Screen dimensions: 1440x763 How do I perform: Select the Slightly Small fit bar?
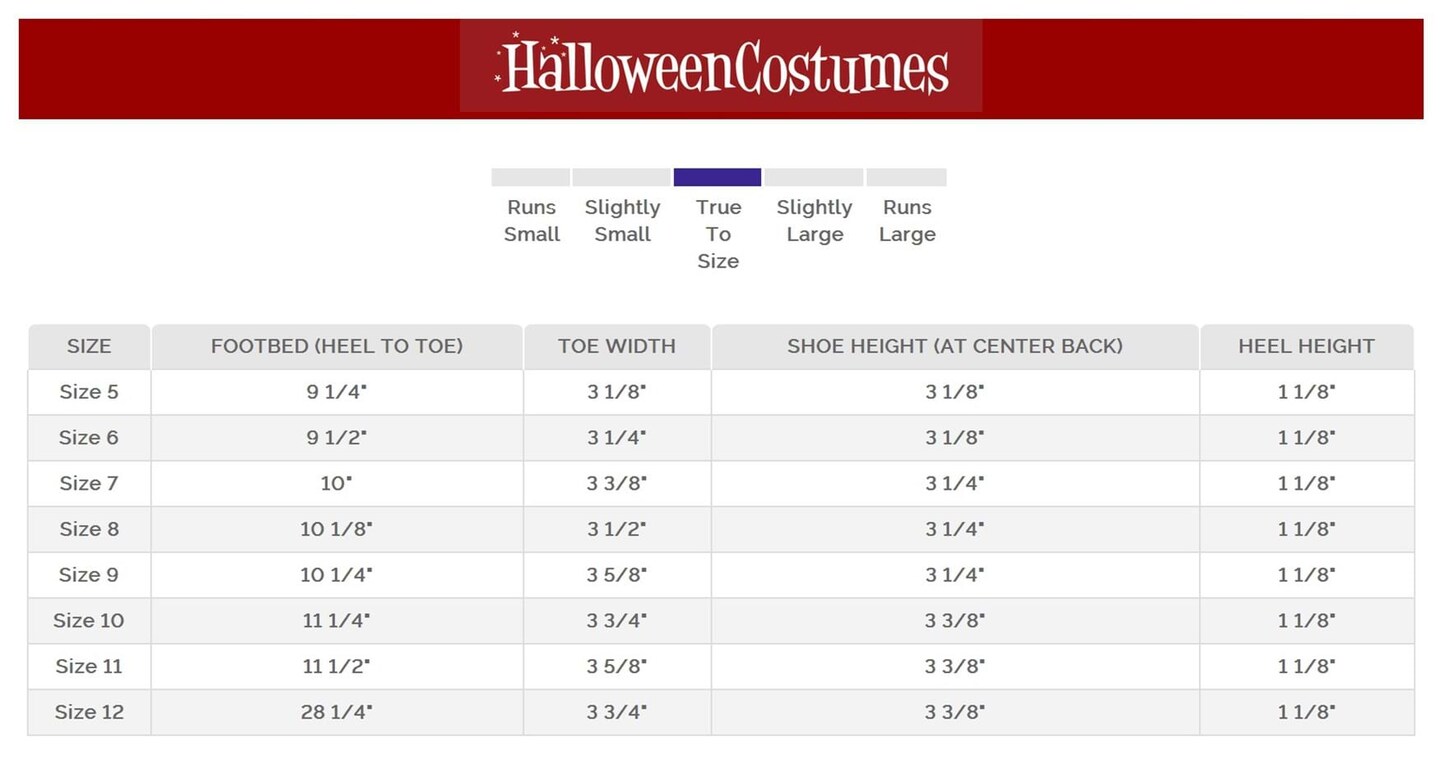coord(621,177)
